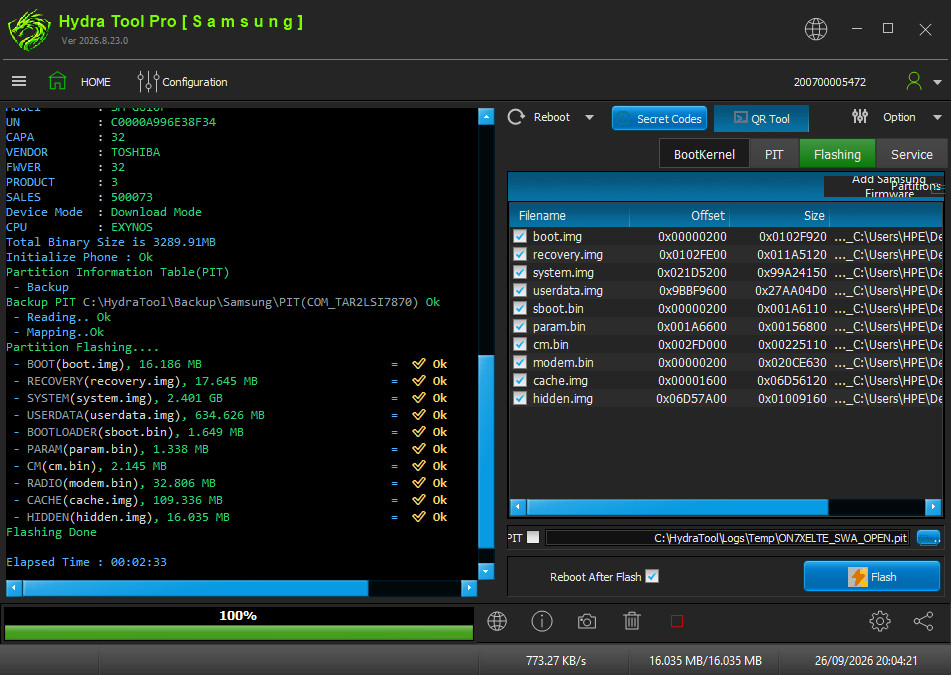
Task: Click the trash can clear-log icon
Action: 632,621
